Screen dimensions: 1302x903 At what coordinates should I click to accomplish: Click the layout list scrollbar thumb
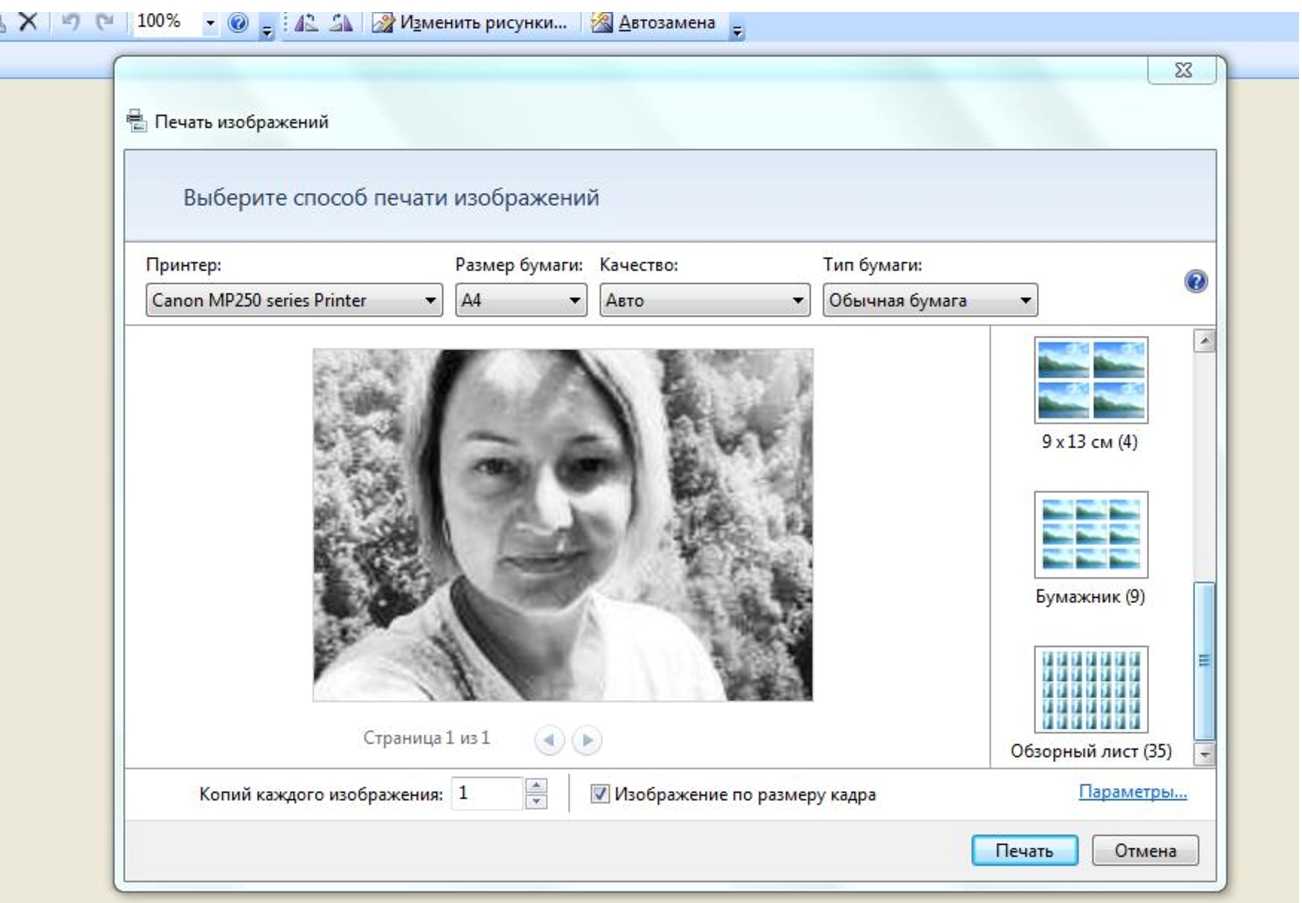(x=1206, y=661)
